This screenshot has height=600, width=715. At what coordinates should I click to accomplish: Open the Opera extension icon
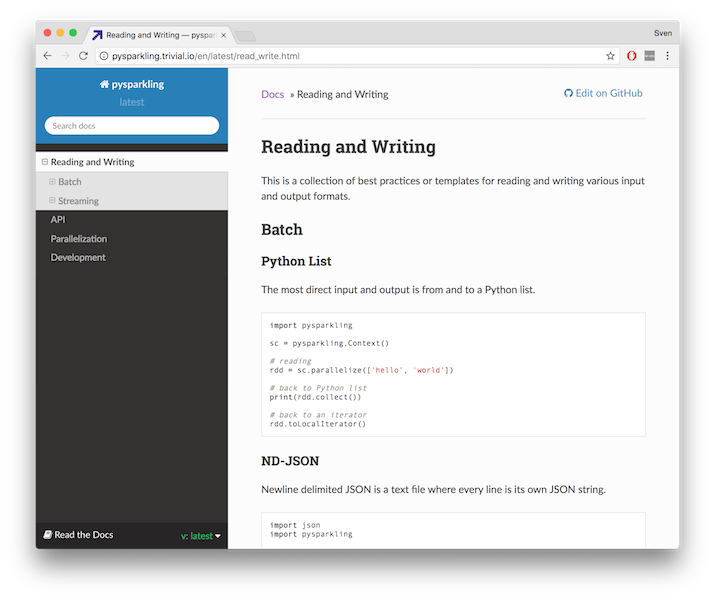point(632,56)
